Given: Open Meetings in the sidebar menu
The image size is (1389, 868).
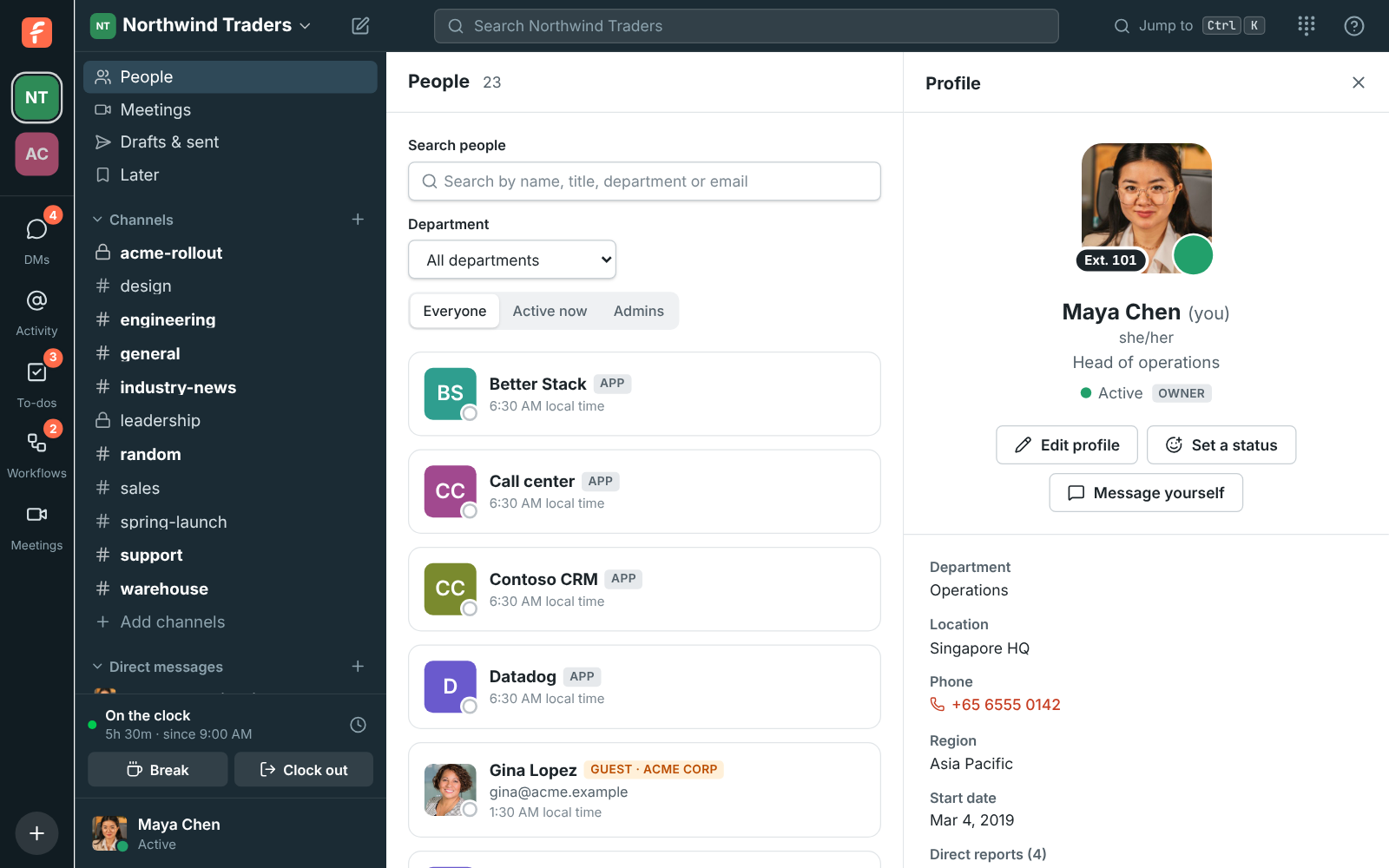Looking at the screenshot, I should pyautogui.click(x=230, y=109).
